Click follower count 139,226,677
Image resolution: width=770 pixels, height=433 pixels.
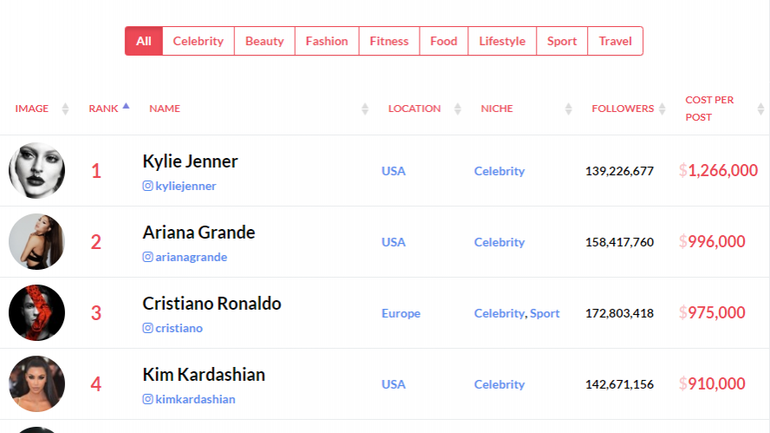point(619,171)
